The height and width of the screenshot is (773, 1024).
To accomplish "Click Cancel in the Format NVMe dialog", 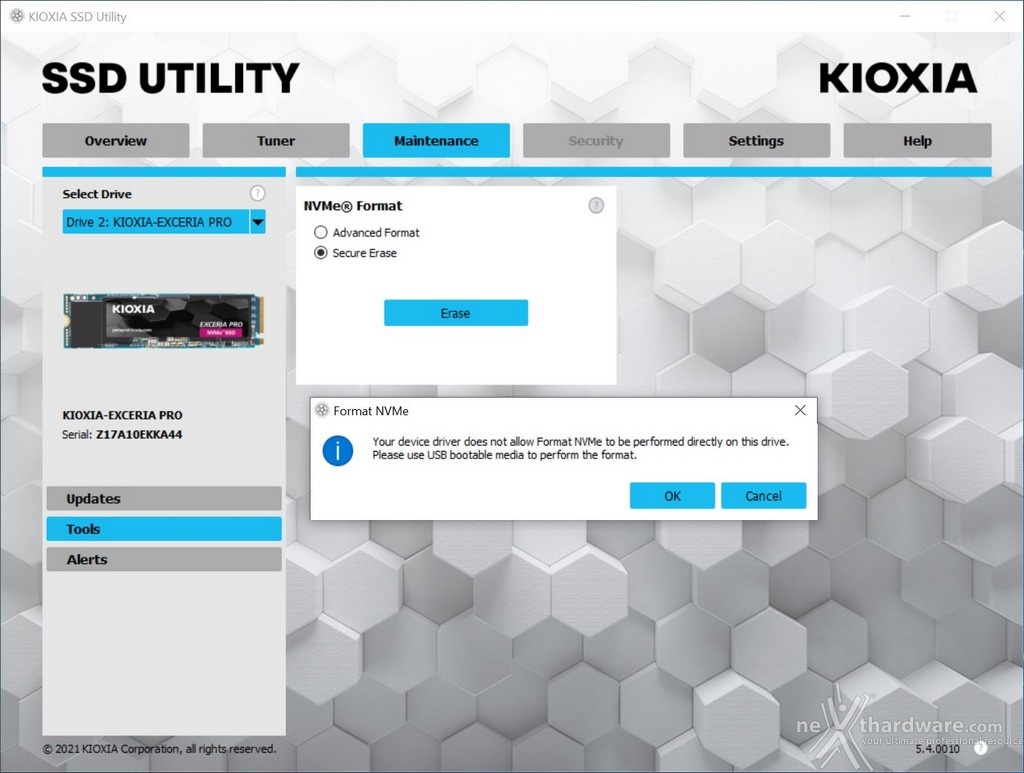I will pyautogui.click(x=763, y=496).
